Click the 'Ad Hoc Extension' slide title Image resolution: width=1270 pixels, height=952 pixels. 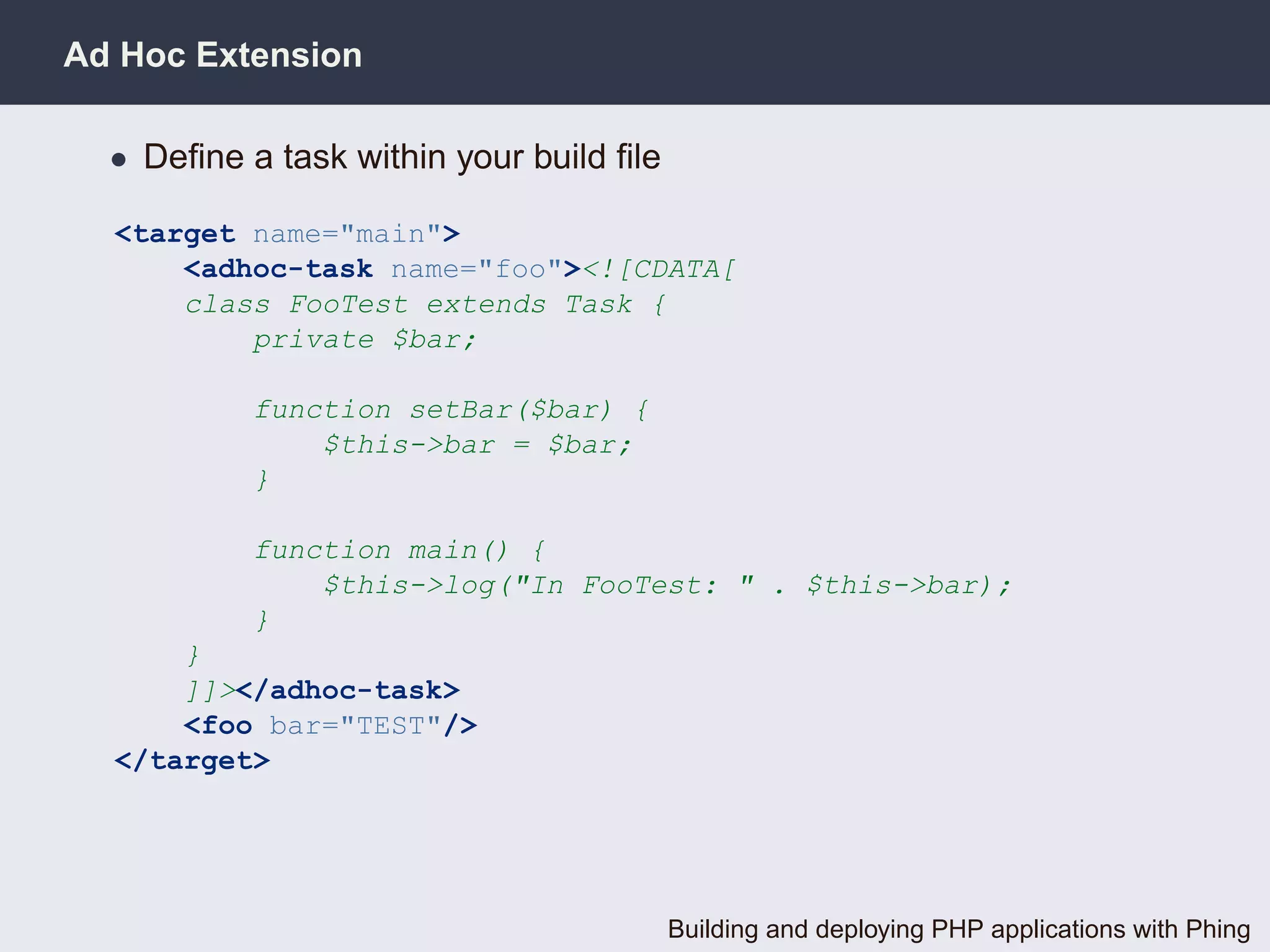(212, 55)
